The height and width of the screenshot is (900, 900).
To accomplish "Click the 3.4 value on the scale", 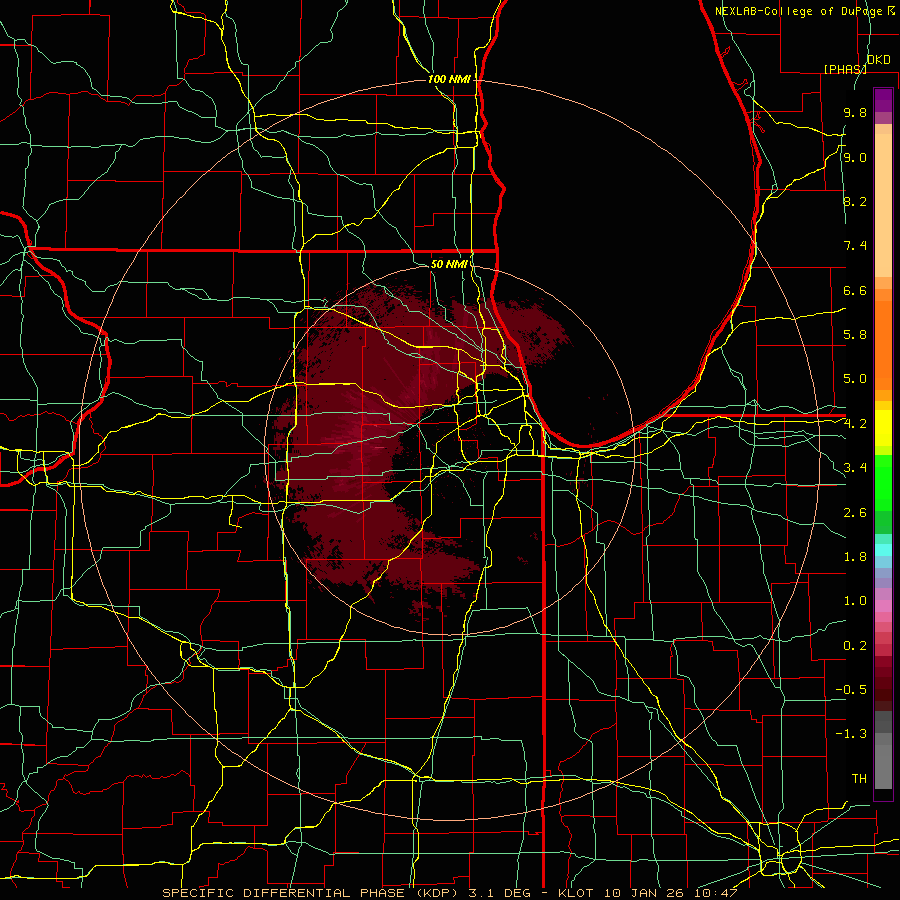I will click(x=855, y=468).
